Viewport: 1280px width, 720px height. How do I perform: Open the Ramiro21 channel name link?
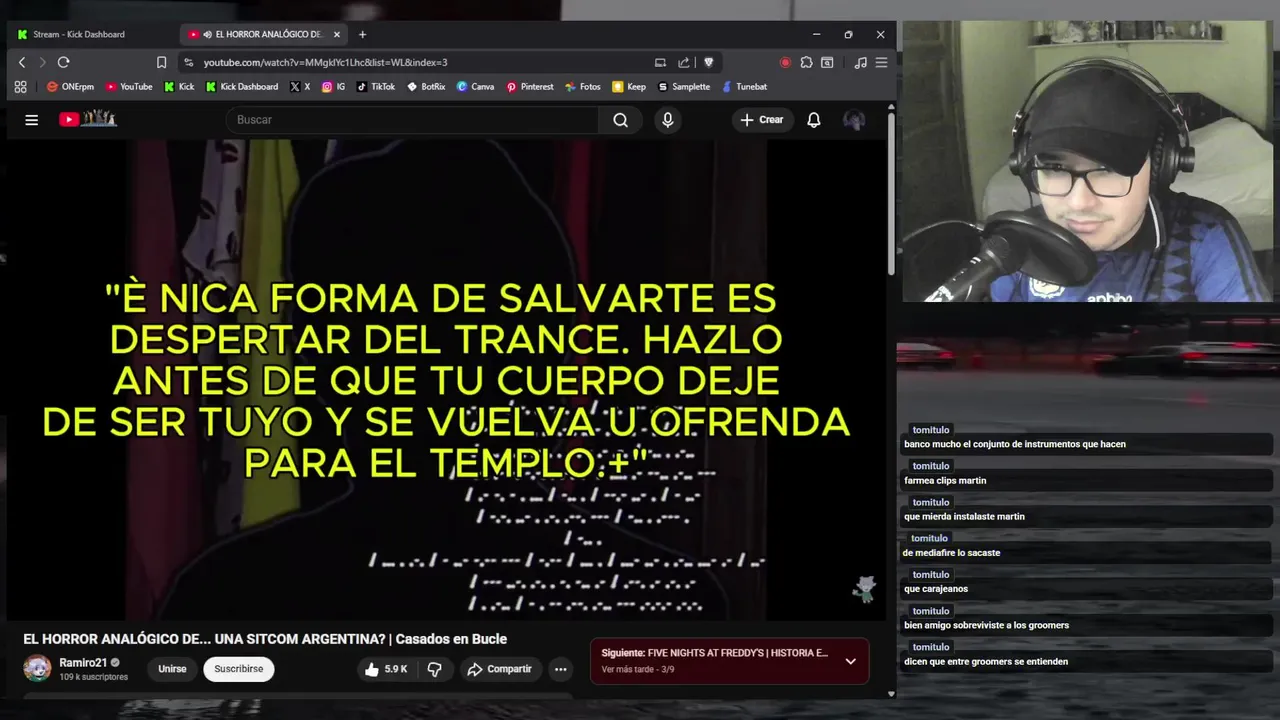(x=83, y=662)
